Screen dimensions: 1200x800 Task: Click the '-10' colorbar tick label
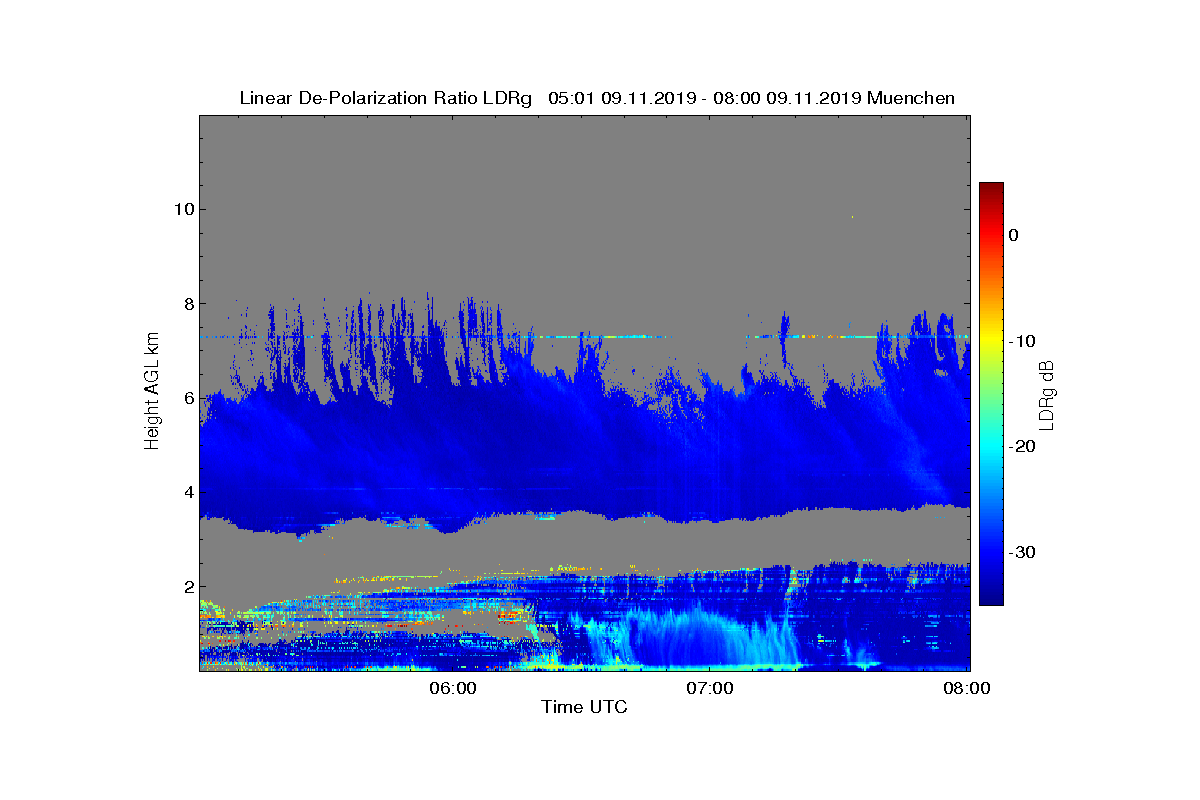point(1021,341)
